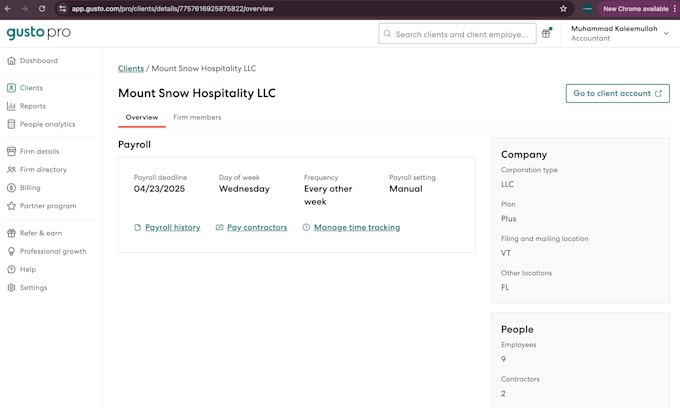Click the Contractors count 2

[x=503, y=394]
